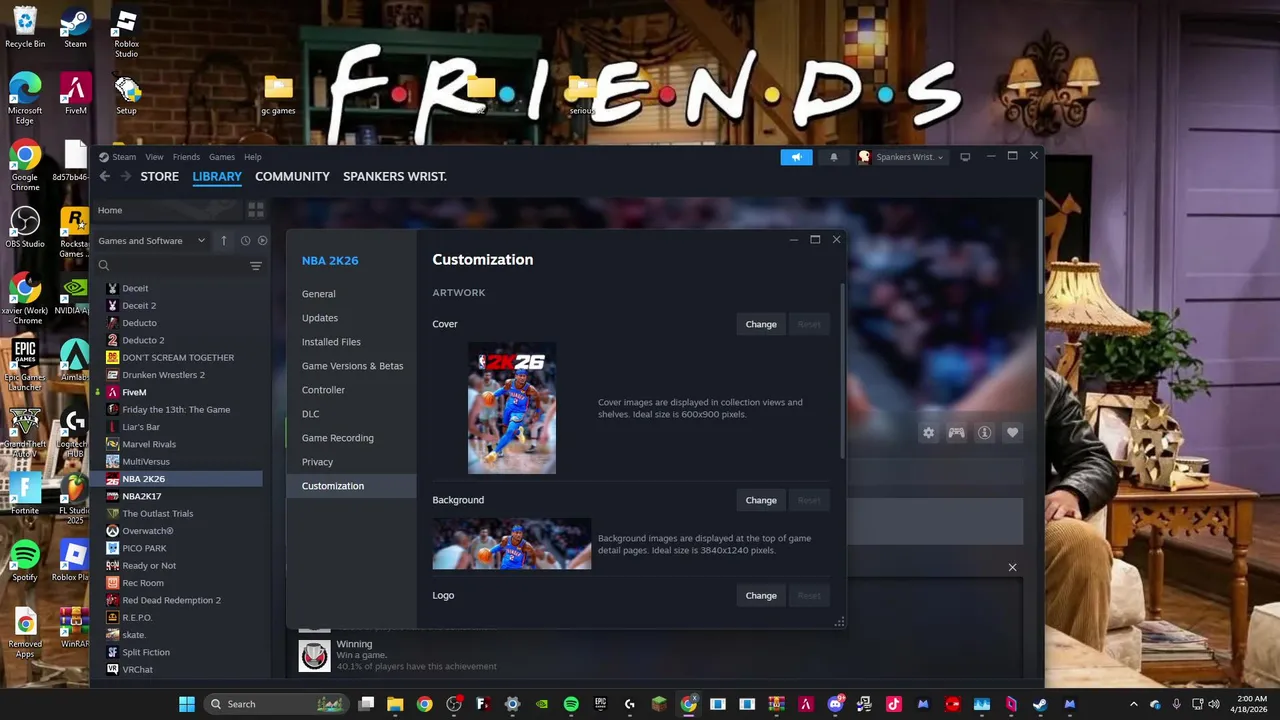This screenshot has width=1280, height=720.
Task: Select Controller in properties sidebar
Action: click(351, 390)
